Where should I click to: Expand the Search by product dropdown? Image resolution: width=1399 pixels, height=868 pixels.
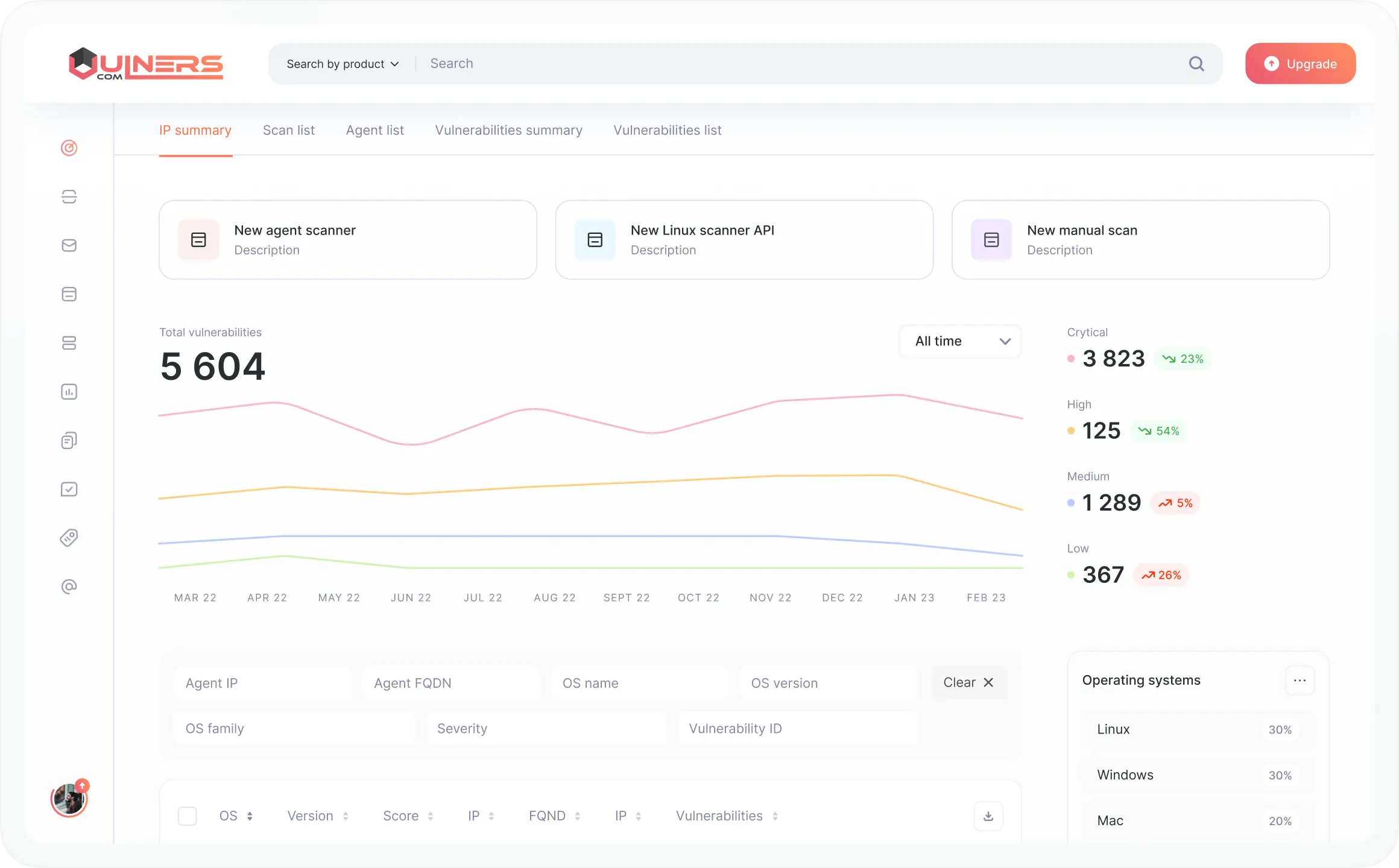coord(343,64)
